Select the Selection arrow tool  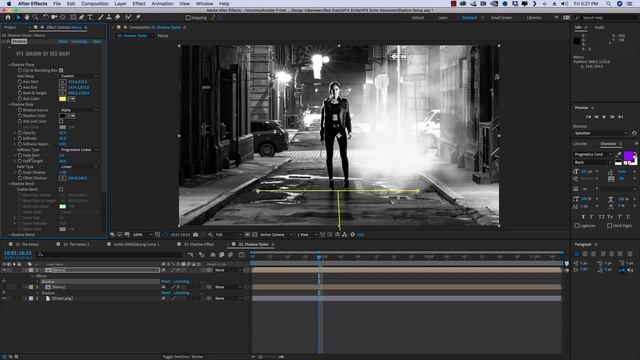click(18, 18)
